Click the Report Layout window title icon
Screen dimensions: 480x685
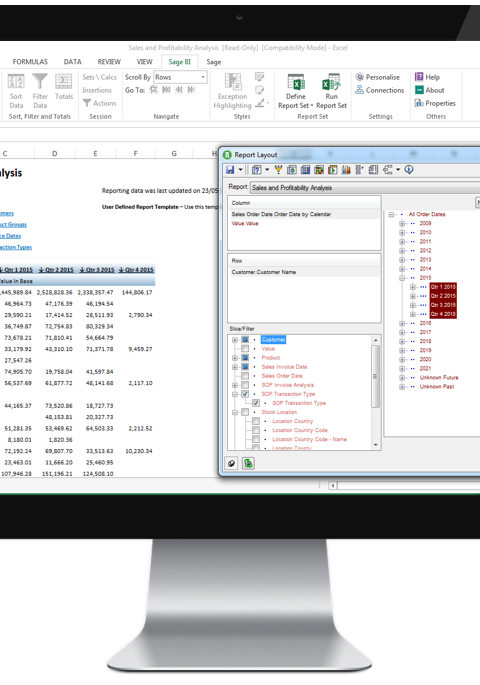point(227,155)
